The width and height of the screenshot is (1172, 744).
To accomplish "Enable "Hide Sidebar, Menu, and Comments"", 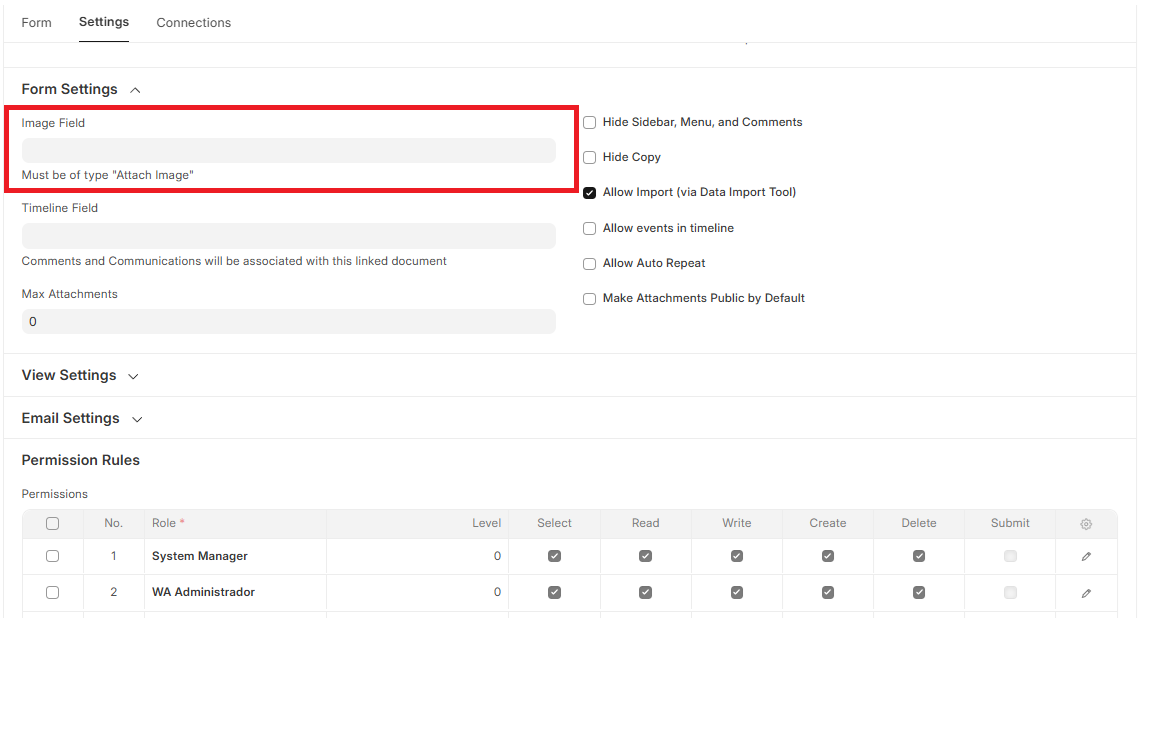I will tap(589, 122).
